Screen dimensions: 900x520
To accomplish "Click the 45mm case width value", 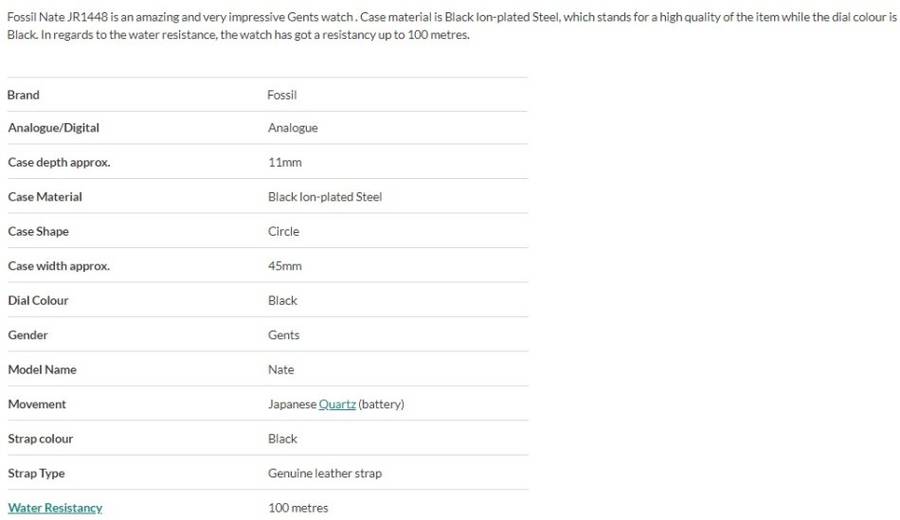I will coord(285,266).
